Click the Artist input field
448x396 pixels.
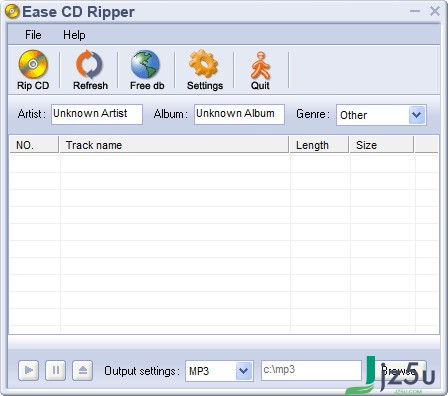97,114
